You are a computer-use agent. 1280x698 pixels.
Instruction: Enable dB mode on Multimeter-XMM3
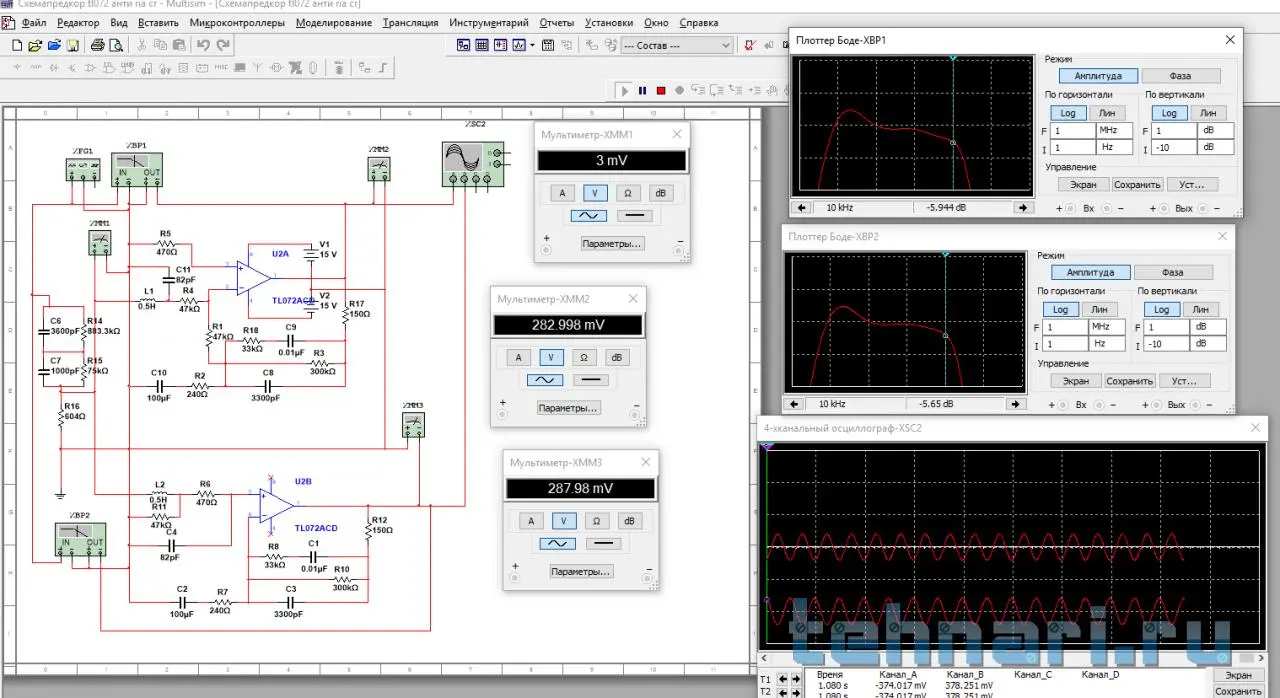coord(630,520)
